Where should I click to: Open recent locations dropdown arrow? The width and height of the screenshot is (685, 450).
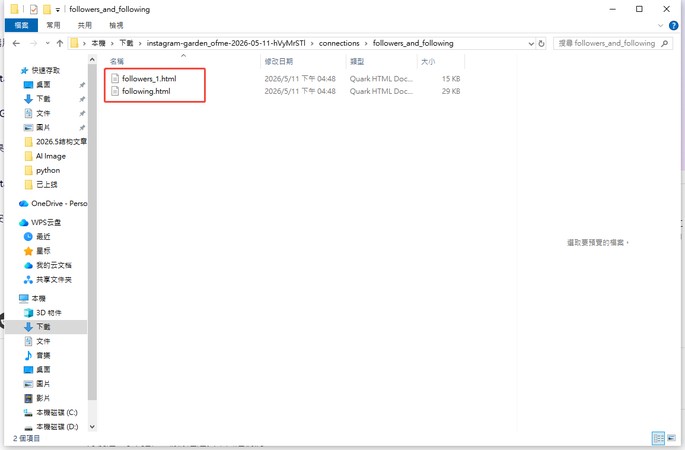coord(47,43)
